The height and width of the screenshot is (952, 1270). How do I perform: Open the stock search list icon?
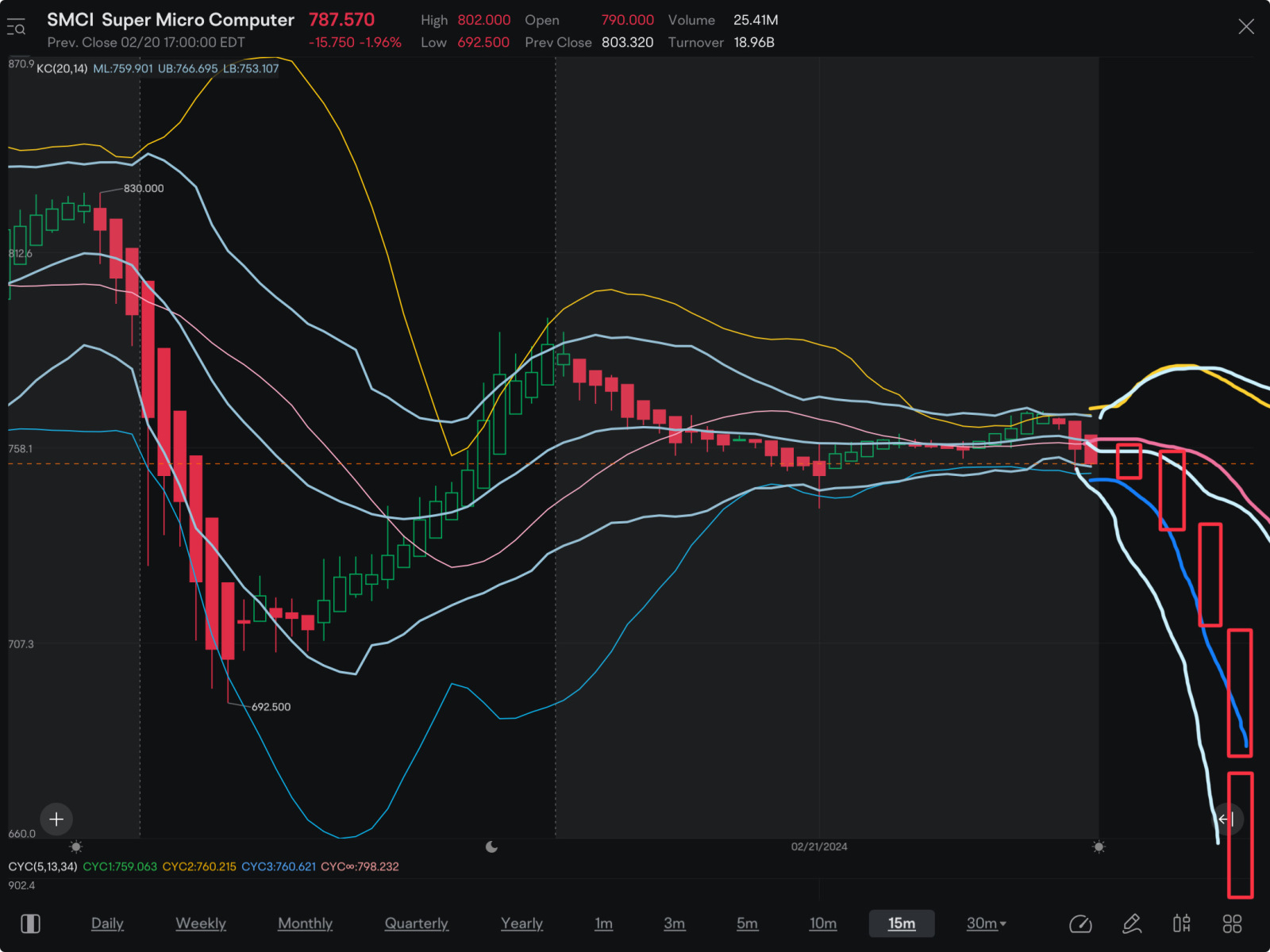click(x=16, y=28)
